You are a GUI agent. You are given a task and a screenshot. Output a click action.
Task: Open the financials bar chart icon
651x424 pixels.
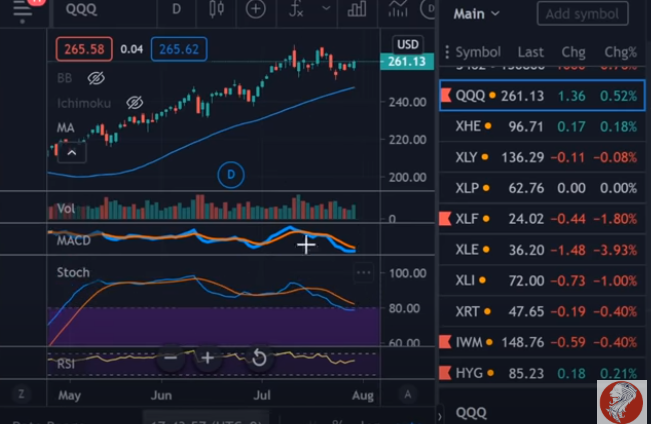pos(357,9)
